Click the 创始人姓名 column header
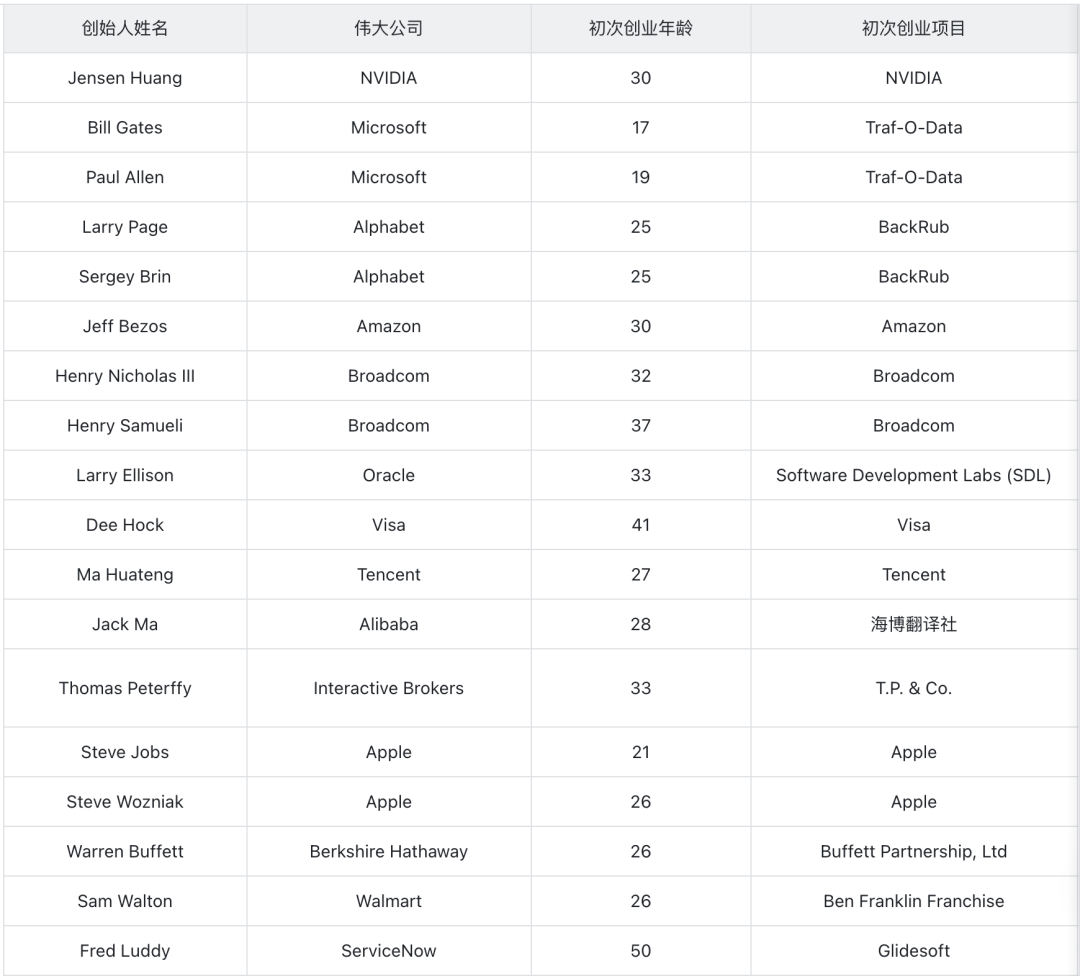The image size is (1080, 976). coord(125,28)
